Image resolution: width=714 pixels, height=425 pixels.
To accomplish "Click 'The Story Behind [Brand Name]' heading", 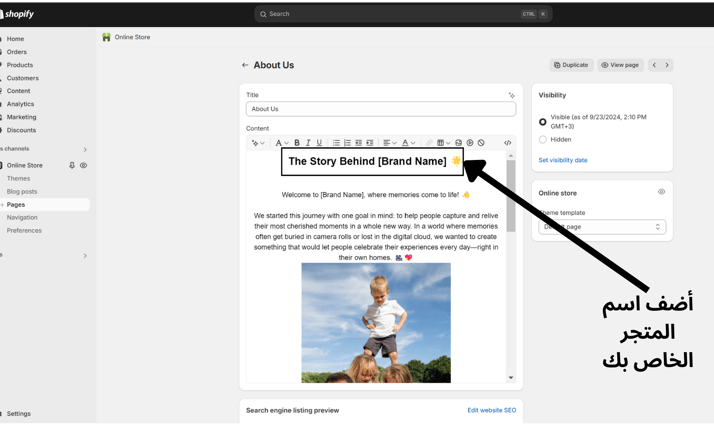I will 367,161.
